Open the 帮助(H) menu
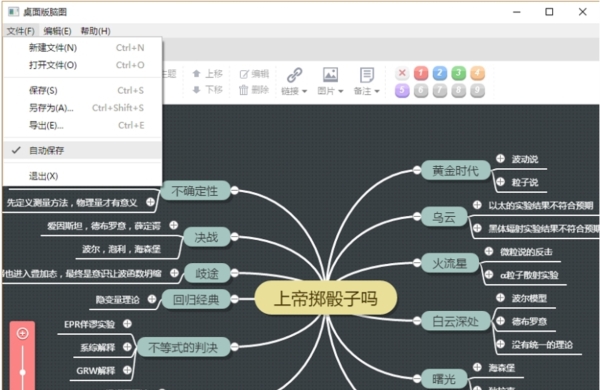 coord(95,31)
